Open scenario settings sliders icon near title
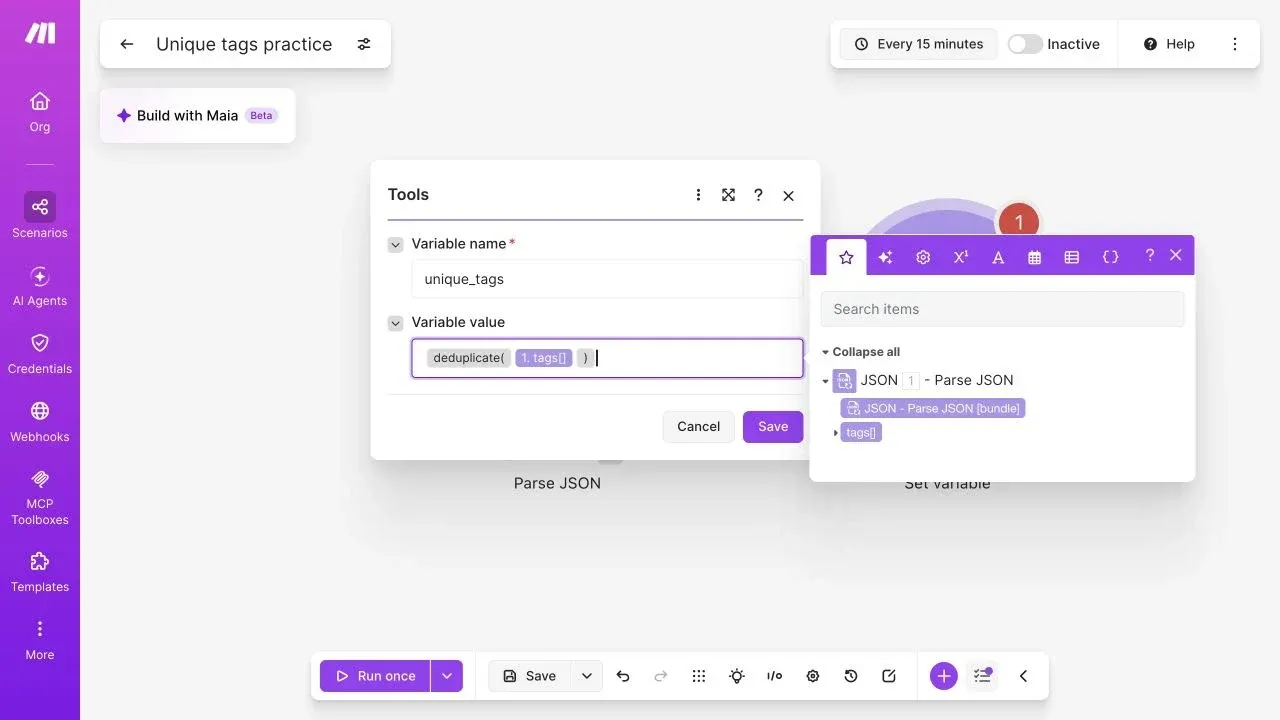 [364, 44]
